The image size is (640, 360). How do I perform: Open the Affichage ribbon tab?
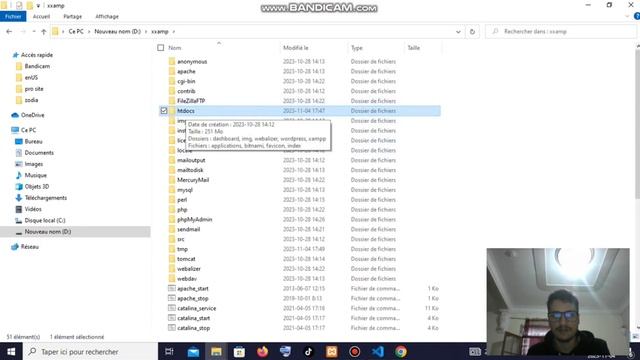(x=107, y=16)
